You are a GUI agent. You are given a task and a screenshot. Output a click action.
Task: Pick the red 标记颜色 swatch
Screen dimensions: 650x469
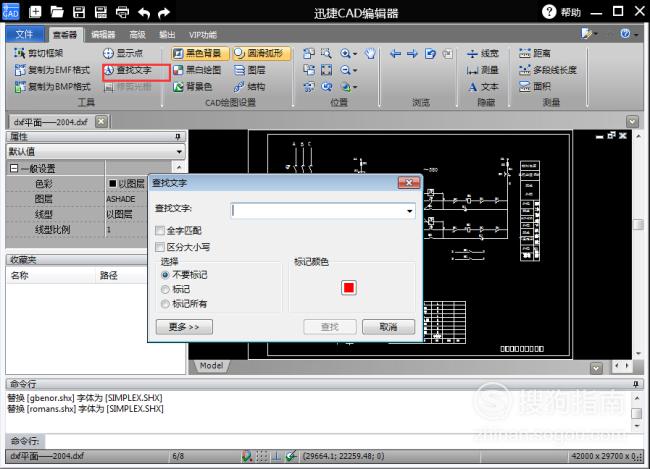[x=349, y=287]
